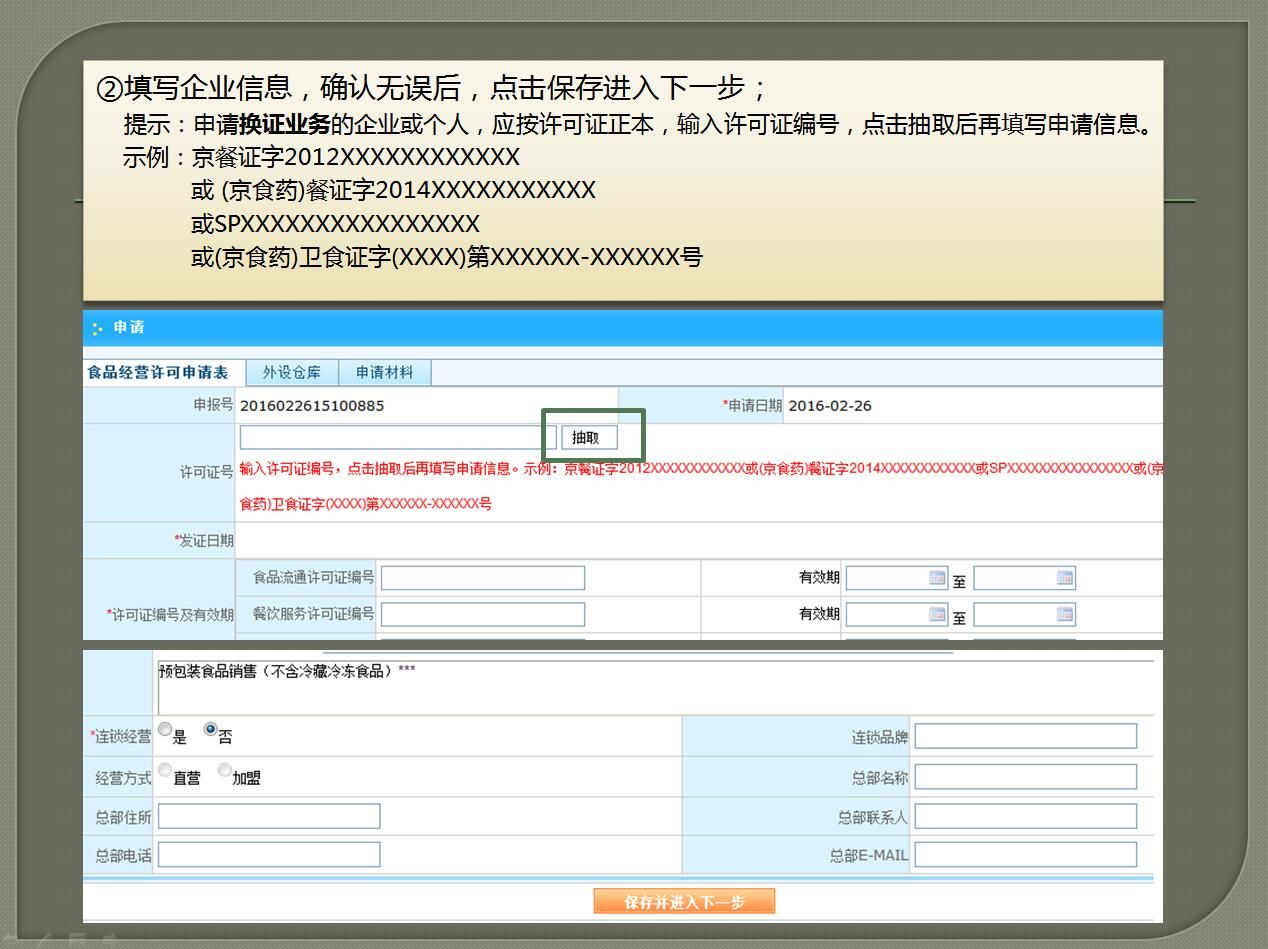
Task: Choose 加盟 as 经营方式
Action: tap(224, 771)
